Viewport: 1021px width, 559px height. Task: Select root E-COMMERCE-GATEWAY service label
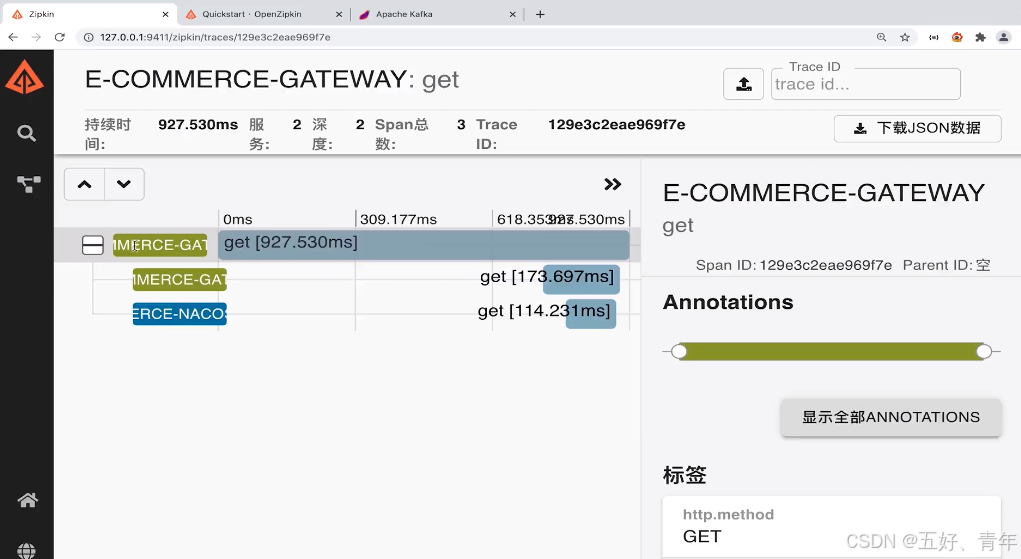point(160,245)
